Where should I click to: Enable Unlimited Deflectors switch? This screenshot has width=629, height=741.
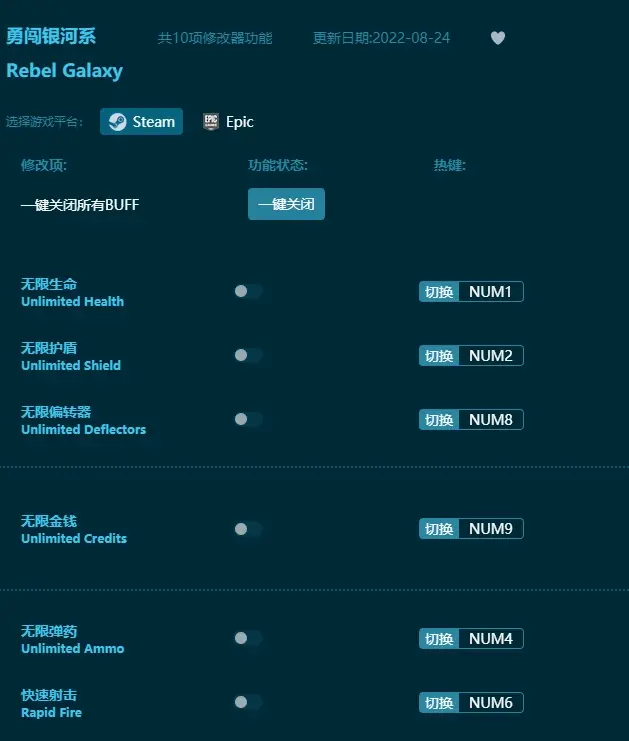pyautogui.click(x=249, y=419)
